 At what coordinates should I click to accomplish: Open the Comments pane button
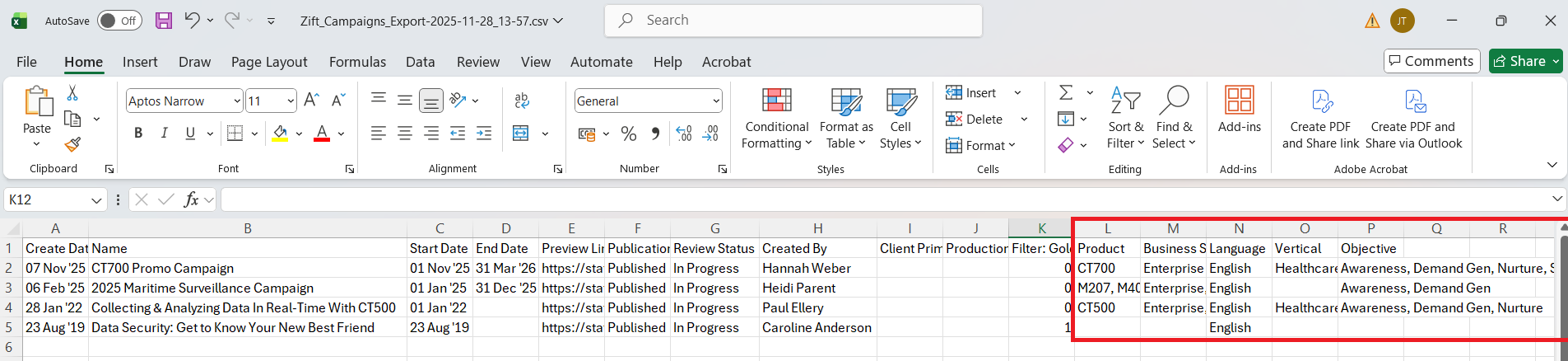[1432, 61]
